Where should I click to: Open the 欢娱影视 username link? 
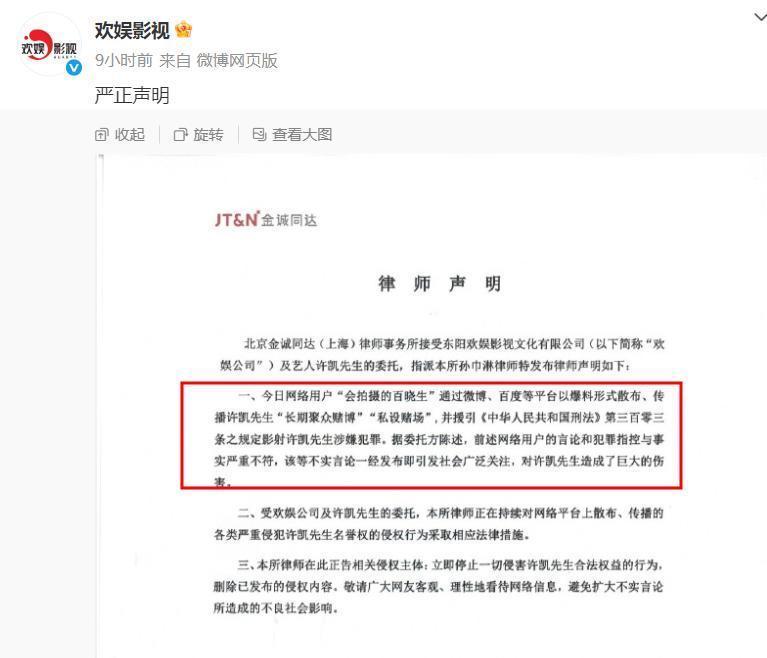point(132,30)
